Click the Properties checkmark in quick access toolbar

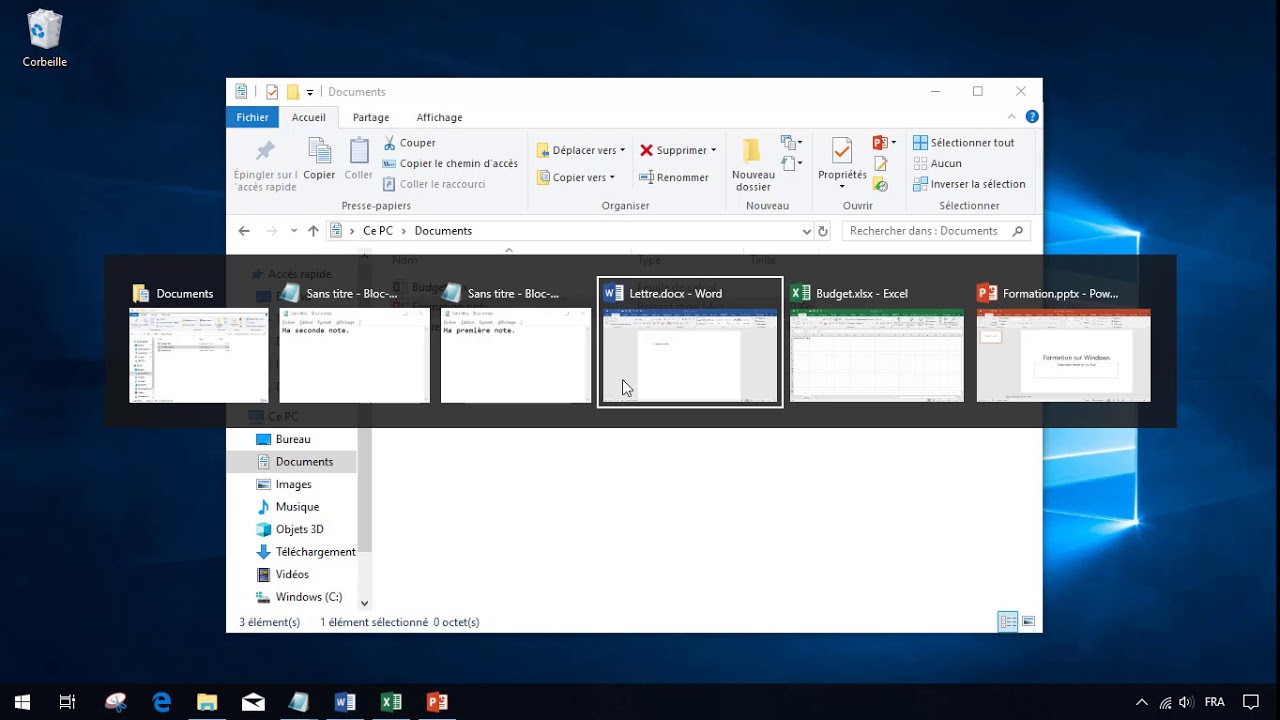point(272,92)
